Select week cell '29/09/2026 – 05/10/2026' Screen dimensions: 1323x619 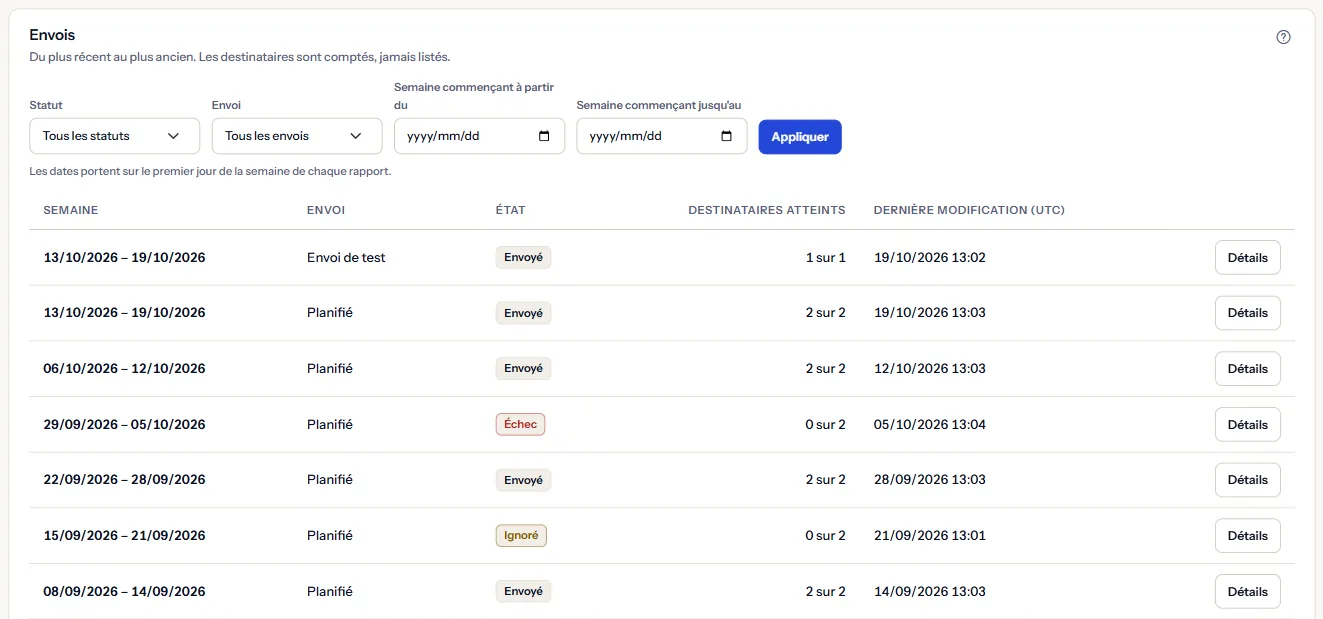click(125, 424)
